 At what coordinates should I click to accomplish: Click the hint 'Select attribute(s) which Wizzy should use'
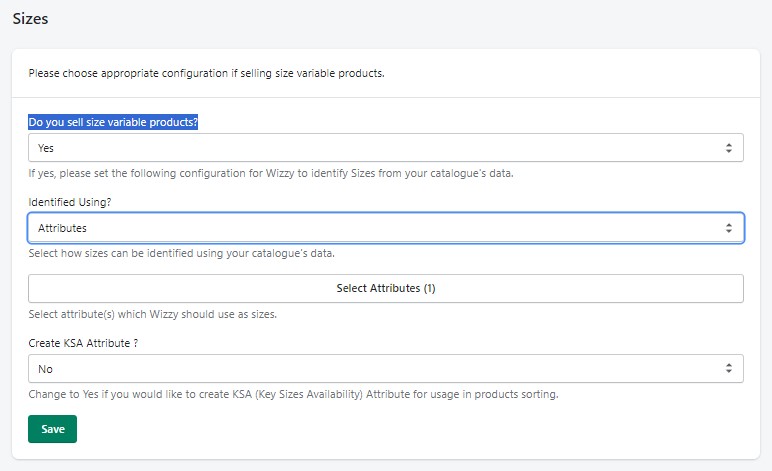[x=152, y=314]
